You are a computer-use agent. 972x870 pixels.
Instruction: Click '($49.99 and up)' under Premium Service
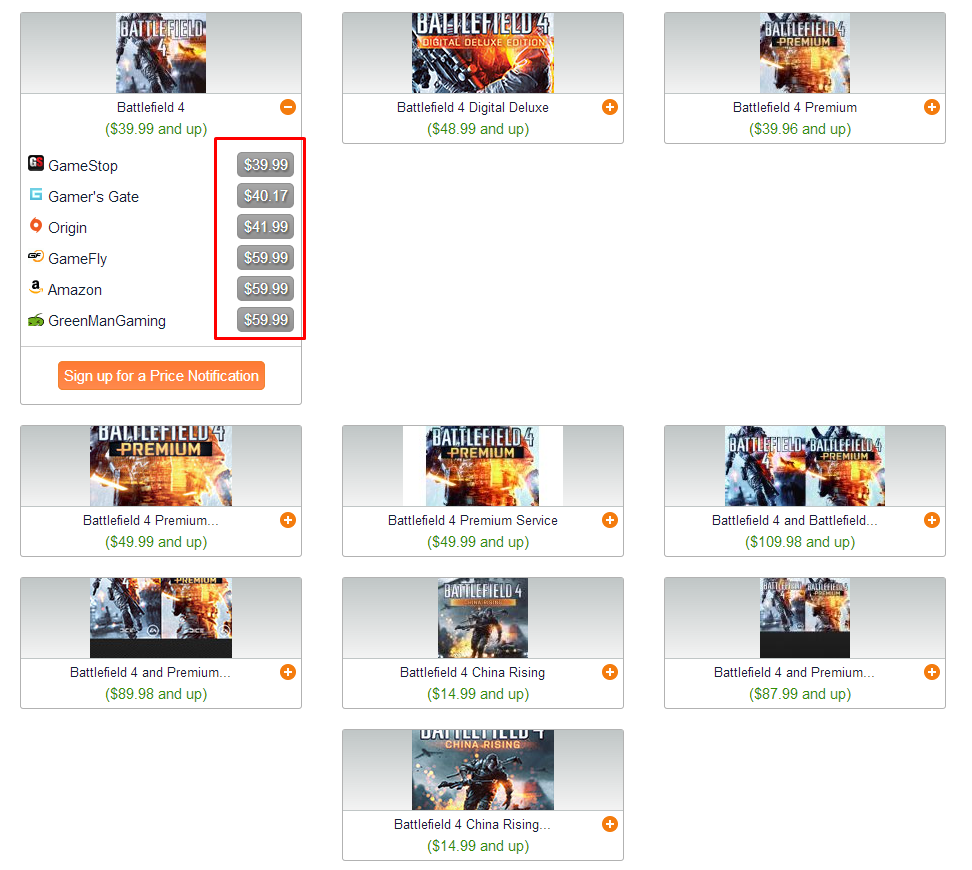(478, 542)
